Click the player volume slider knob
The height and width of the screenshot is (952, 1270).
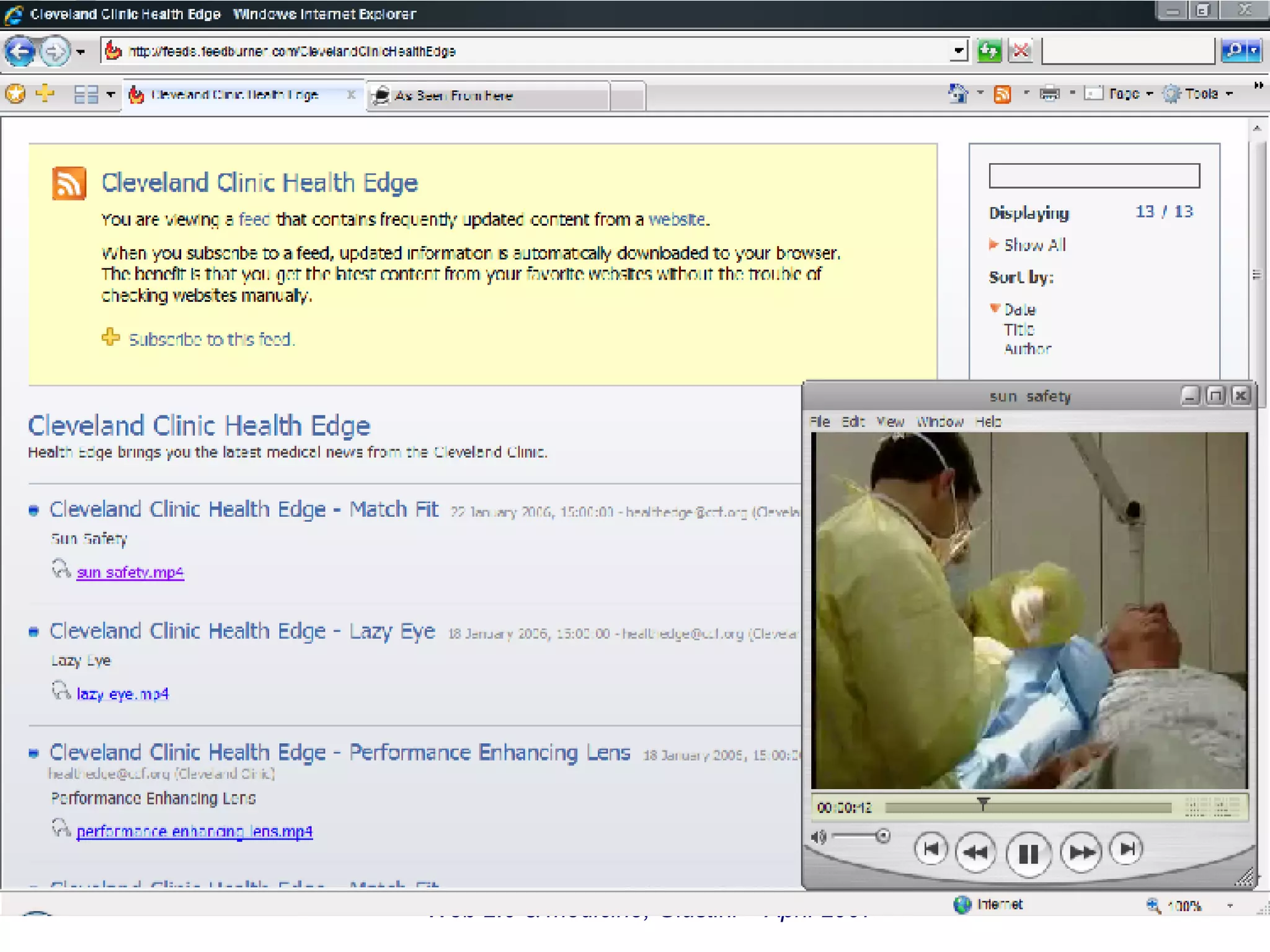[883, 836]
